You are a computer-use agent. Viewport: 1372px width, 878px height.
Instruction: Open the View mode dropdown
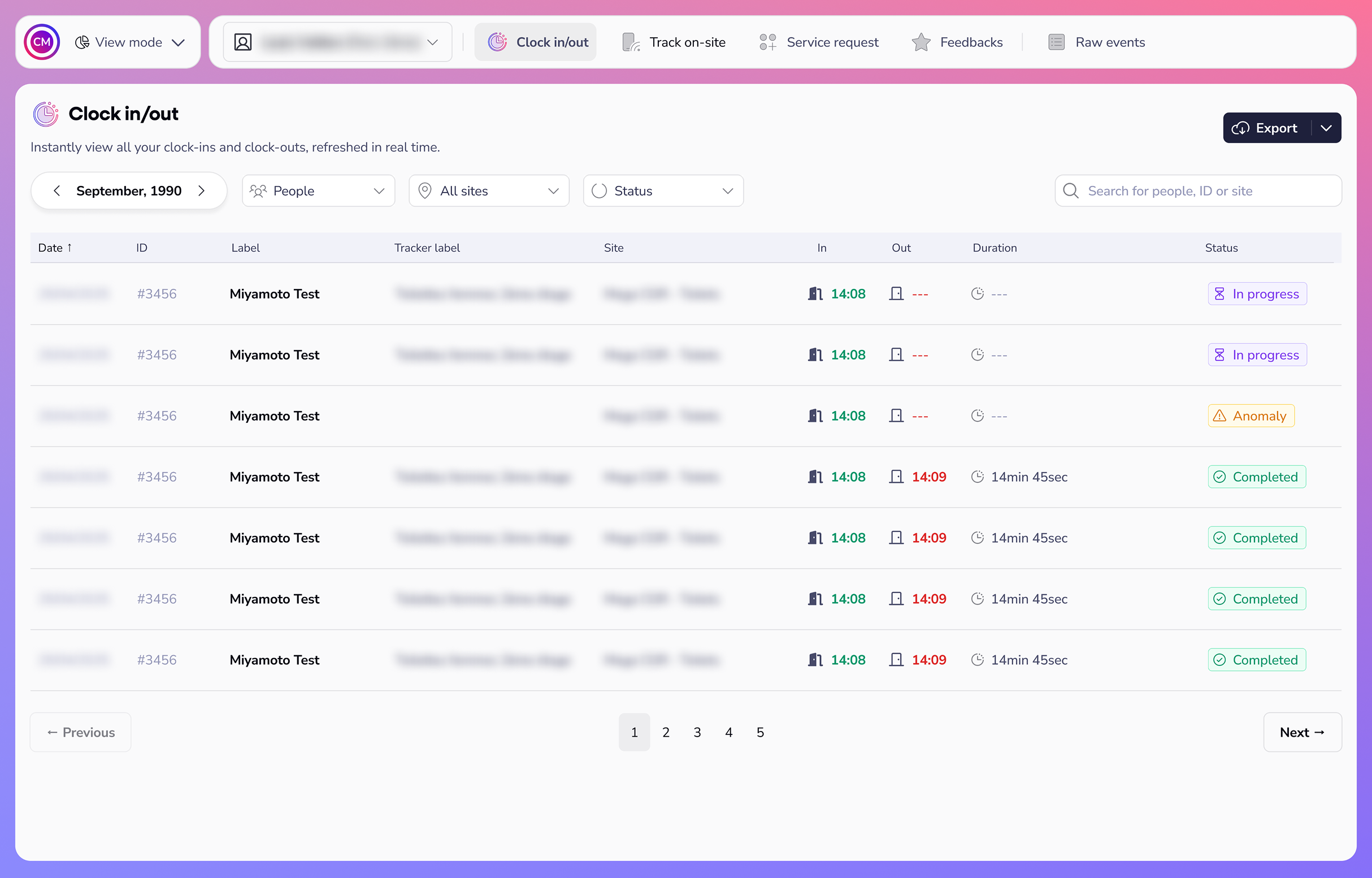click(x=130, y=42)
